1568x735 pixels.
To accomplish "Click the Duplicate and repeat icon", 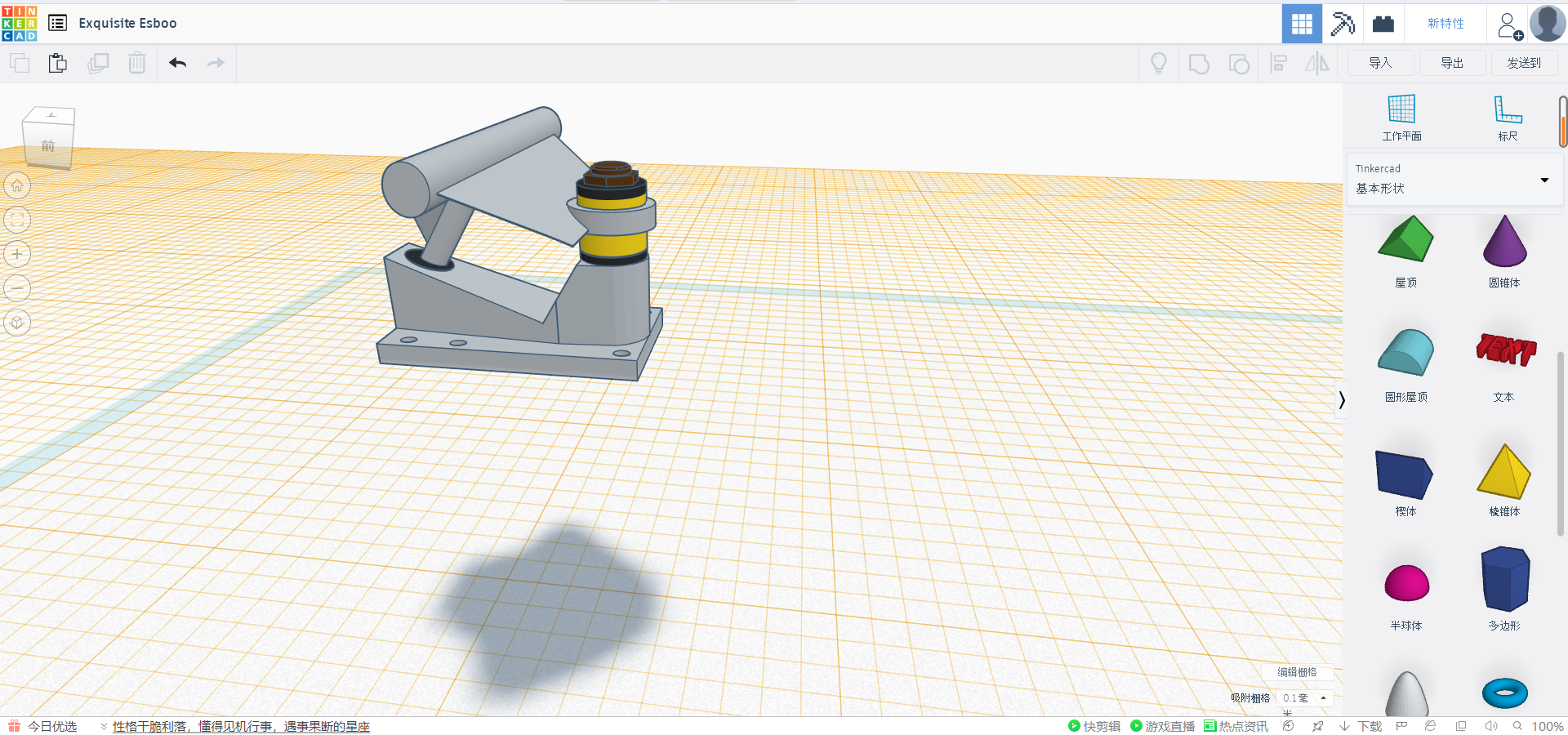I will (x=98, y=63).
